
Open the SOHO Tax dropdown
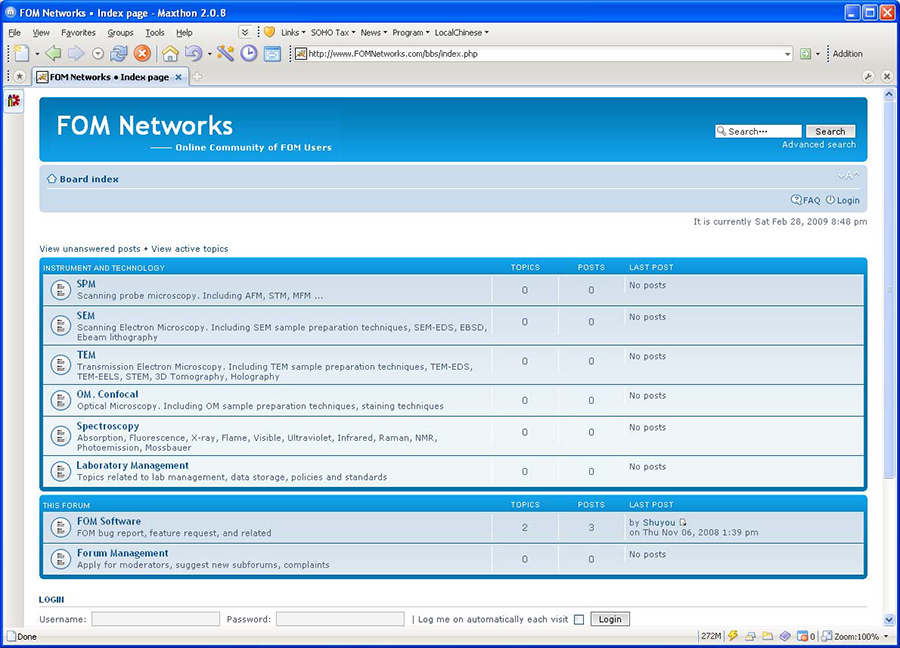pyautogui.click(x=333, y=32)
